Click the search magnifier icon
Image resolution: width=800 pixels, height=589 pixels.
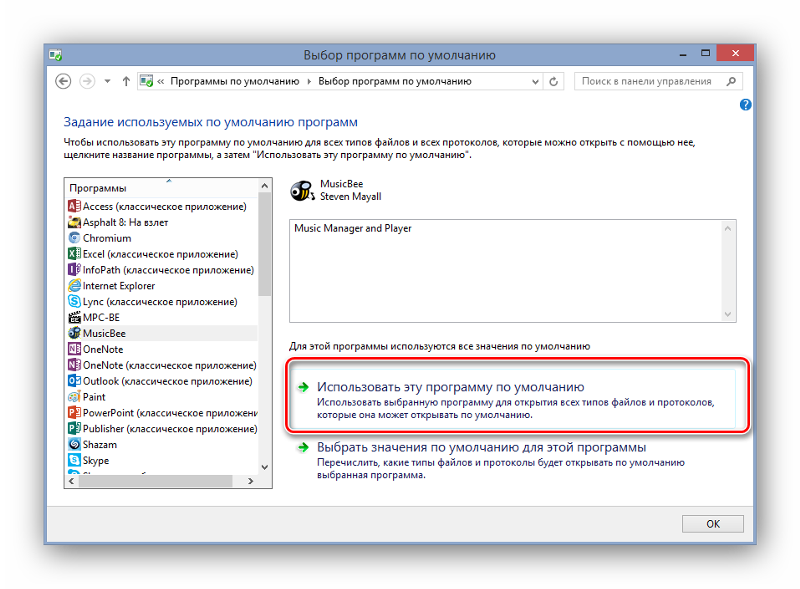tap(731, 81)
